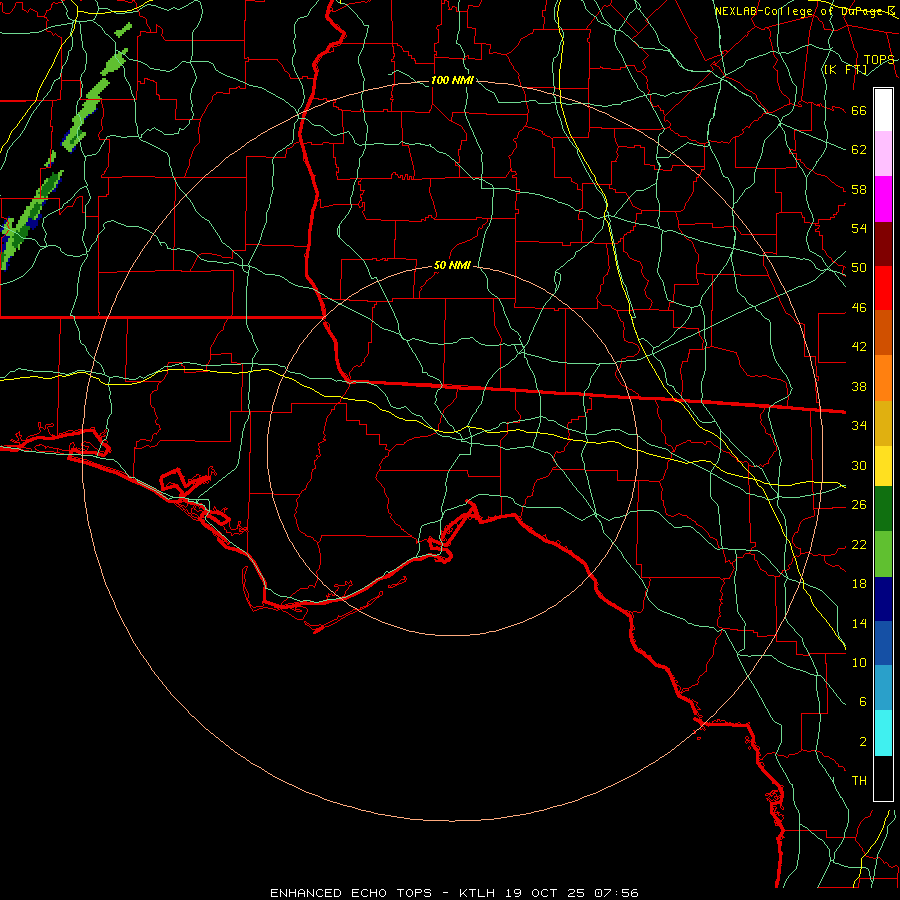Click the 18 legend value
Image resolution: width=900 pixels, height=900 pixels.
[x=859, y=584]
